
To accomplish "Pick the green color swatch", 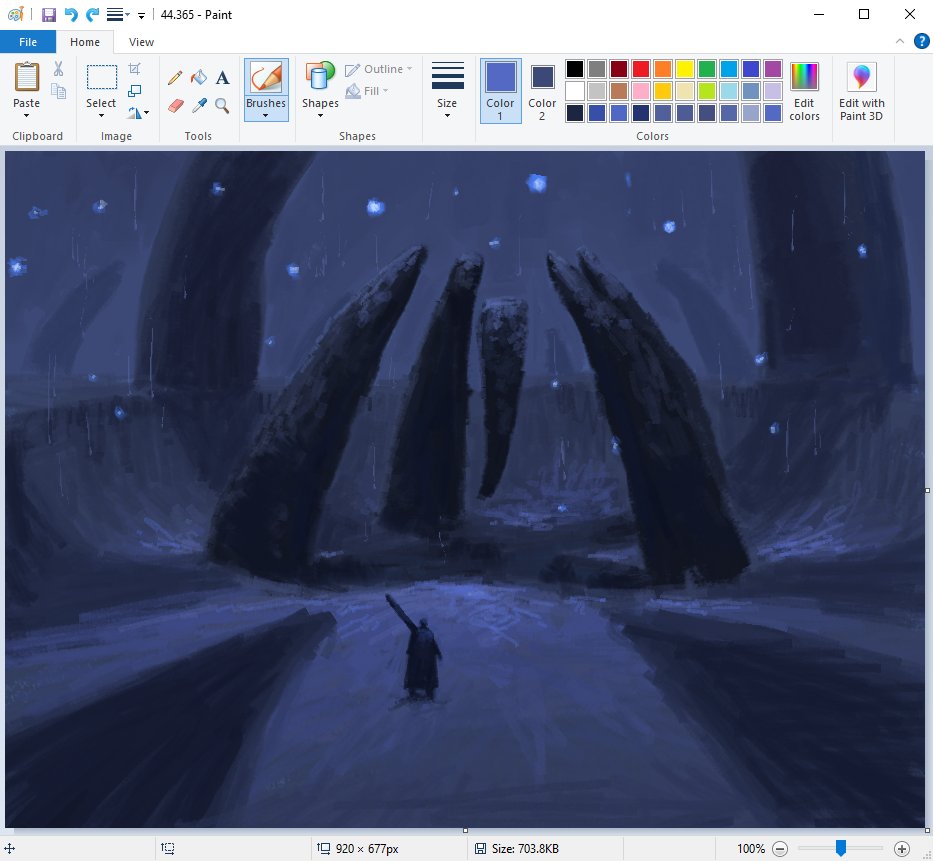I will tap(707, 69).
